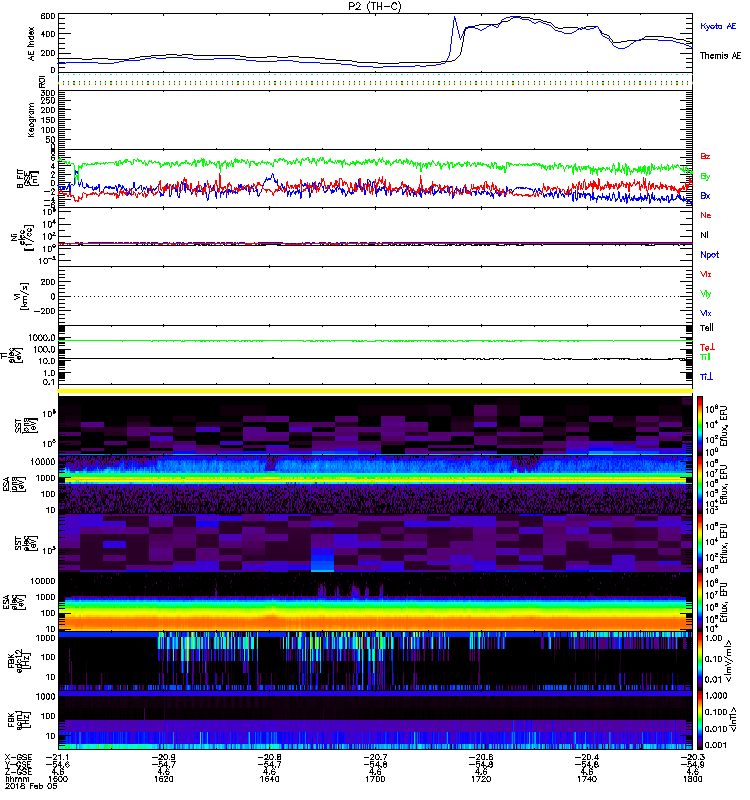Pick the blue "Npot" legend label
Viewport: 750px width, 800px height.
click(x=710, y=255)
